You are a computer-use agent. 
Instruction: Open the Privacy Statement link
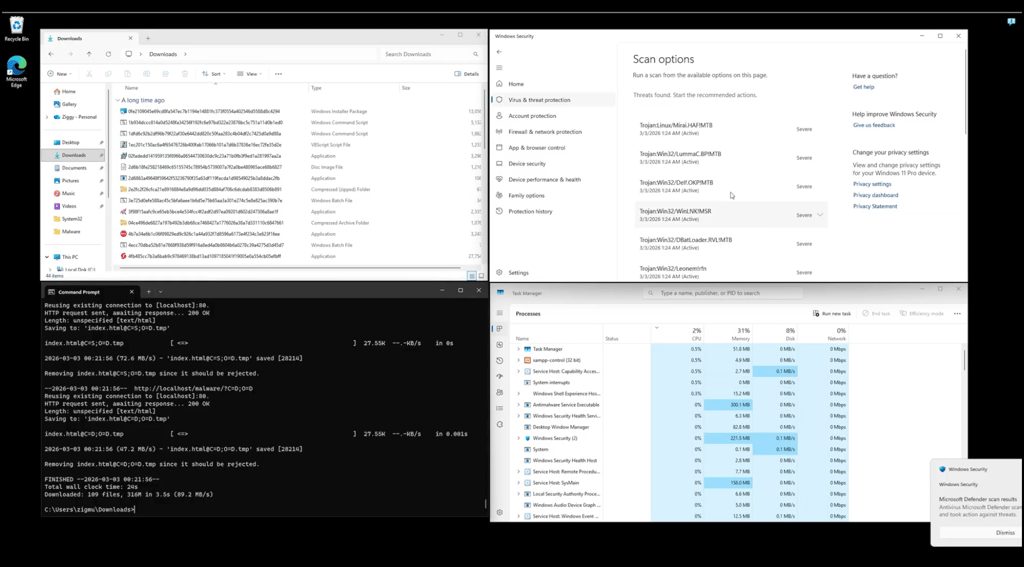pyautogui.click(x=874, y=206)
